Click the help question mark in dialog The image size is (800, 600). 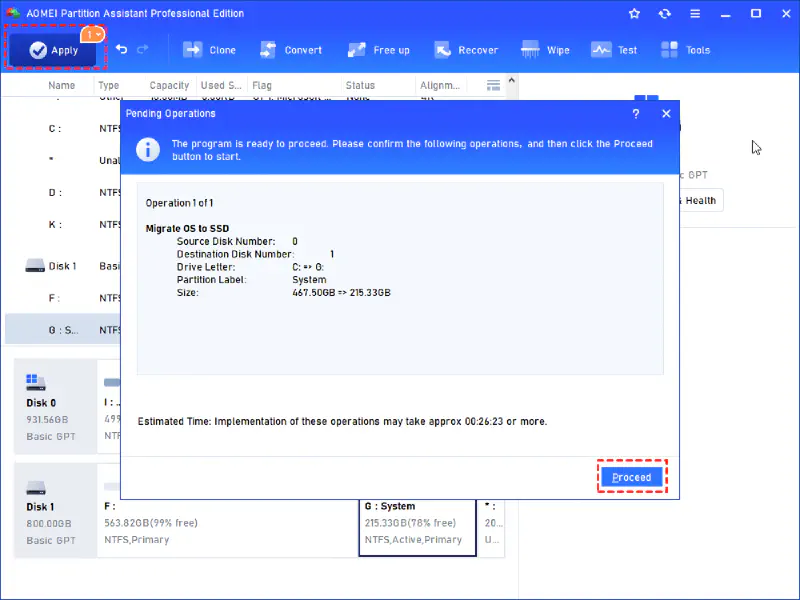pyautogui.click(x=636, y=114)
